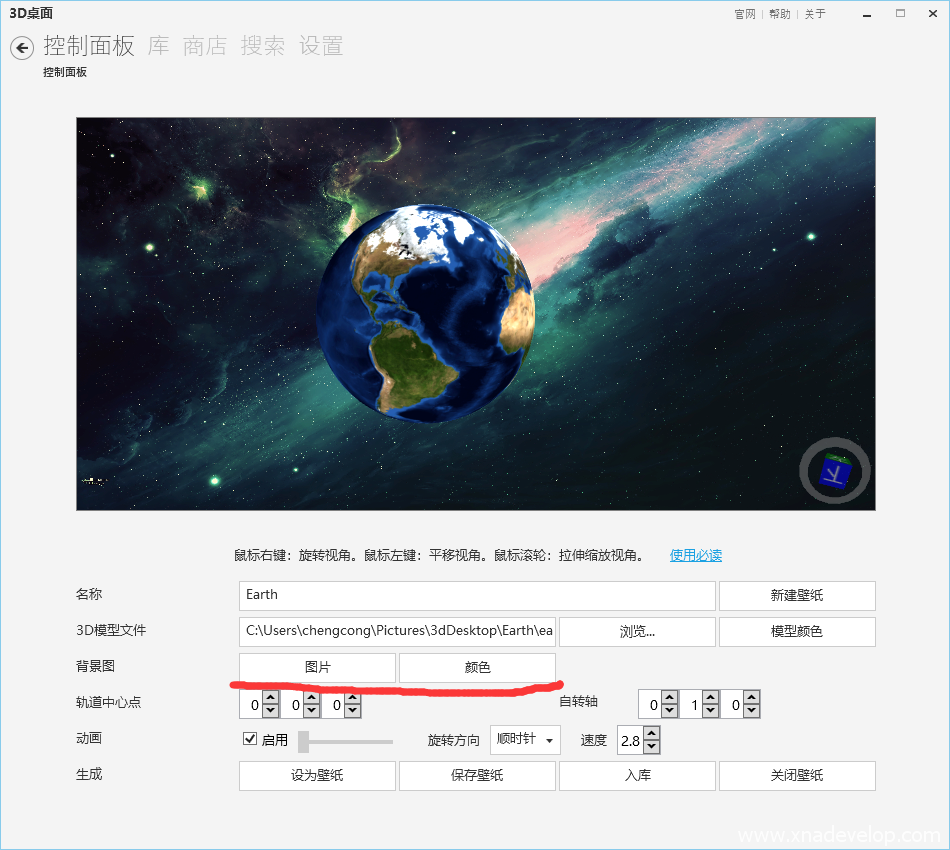950x850 pixels.
Task: Open the 商店 tab
Action: pyautogui.click(x=205, y=46)
